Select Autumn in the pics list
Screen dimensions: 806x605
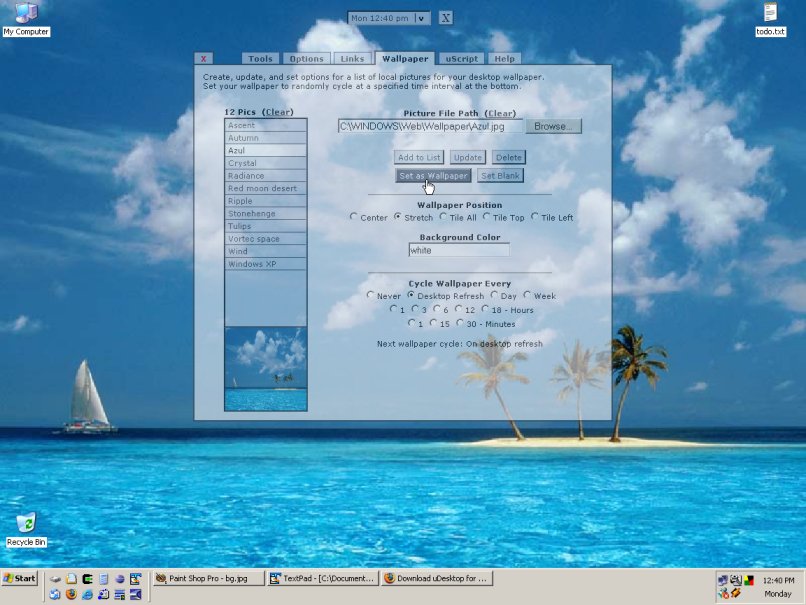pos(266,138)
